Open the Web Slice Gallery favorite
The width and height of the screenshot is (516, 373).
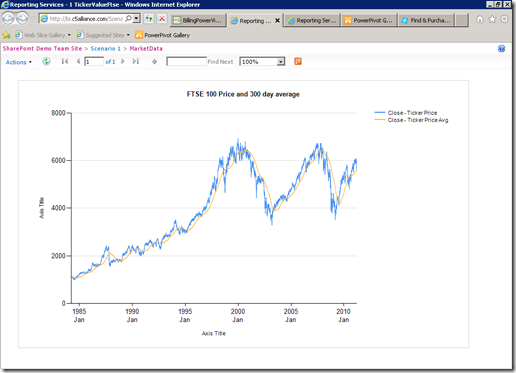pyautogui.click(x=43, y=35)
